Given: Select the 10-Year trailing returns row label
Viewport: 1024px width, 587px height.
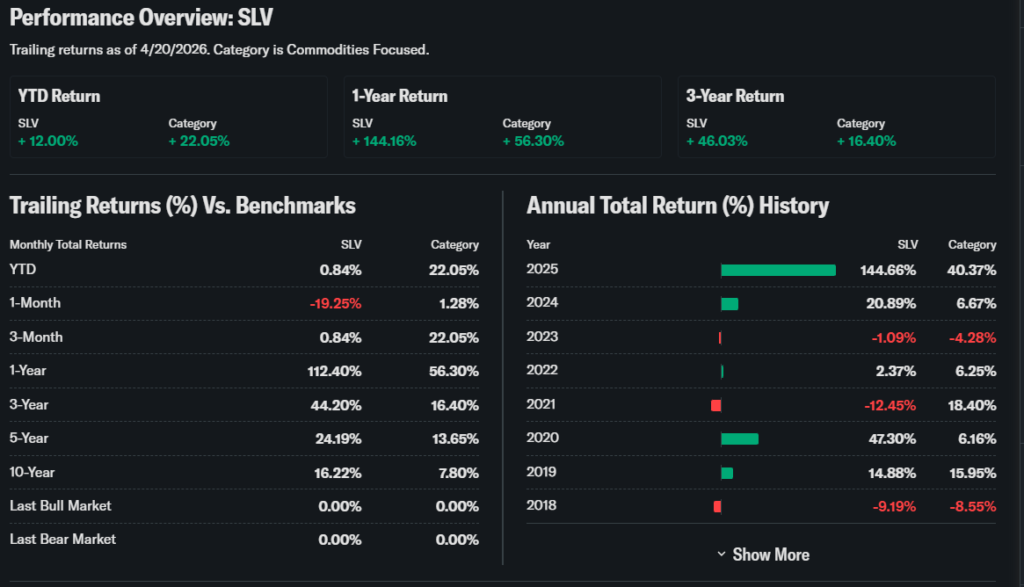Looking at the screenshot, I should coord(33,472).
